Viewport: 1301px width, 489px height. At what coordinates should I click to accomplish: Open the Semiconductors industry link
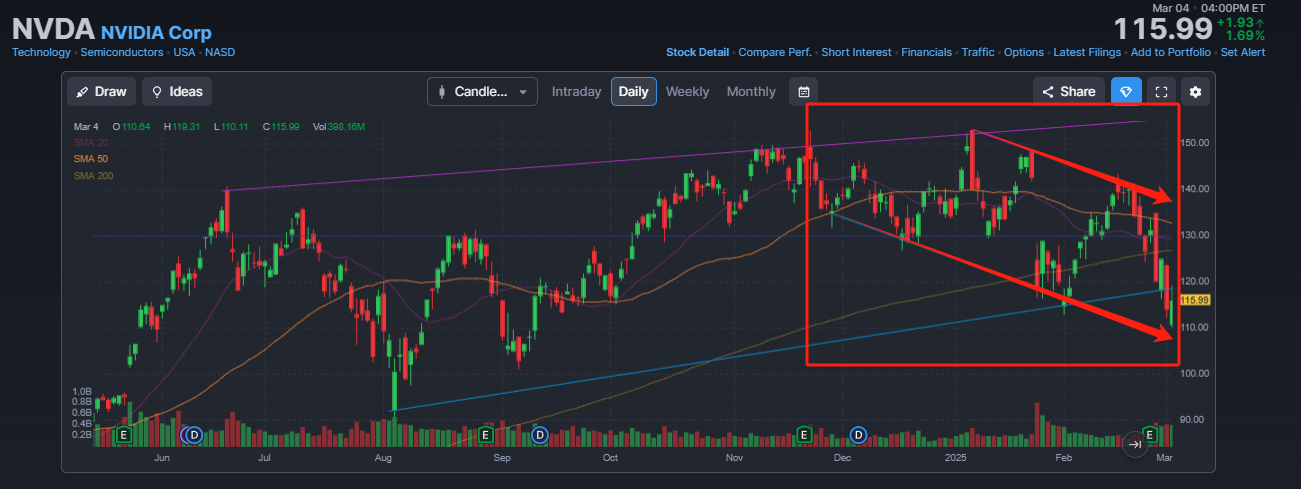click(x=122, y=52)
